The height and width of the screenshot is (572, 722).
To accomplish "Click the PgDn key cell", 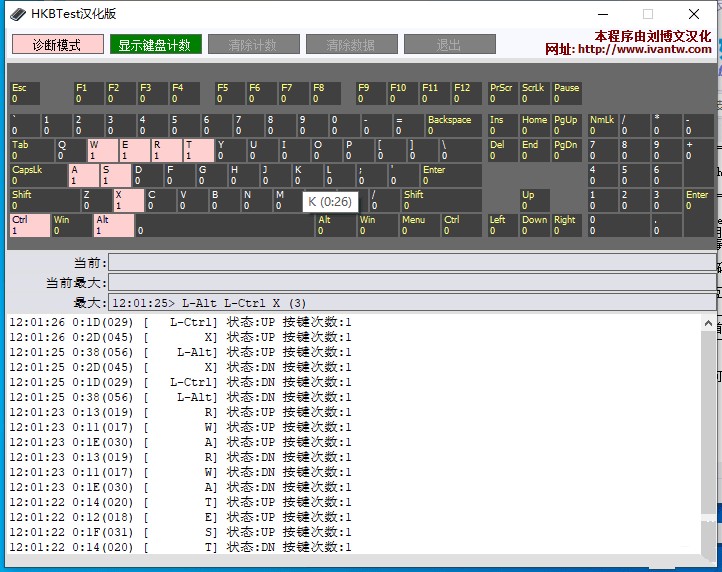I will tap(567, 151).
